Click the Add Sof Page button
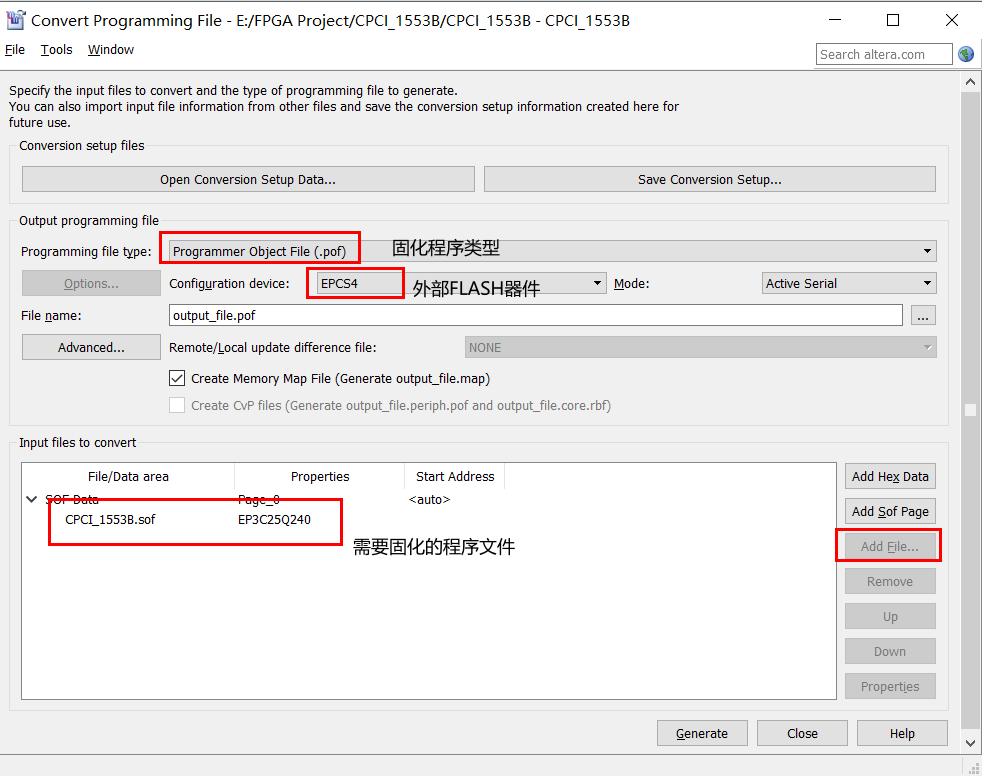Viewport: 982px width, 776px height. [x=889, y=511]
